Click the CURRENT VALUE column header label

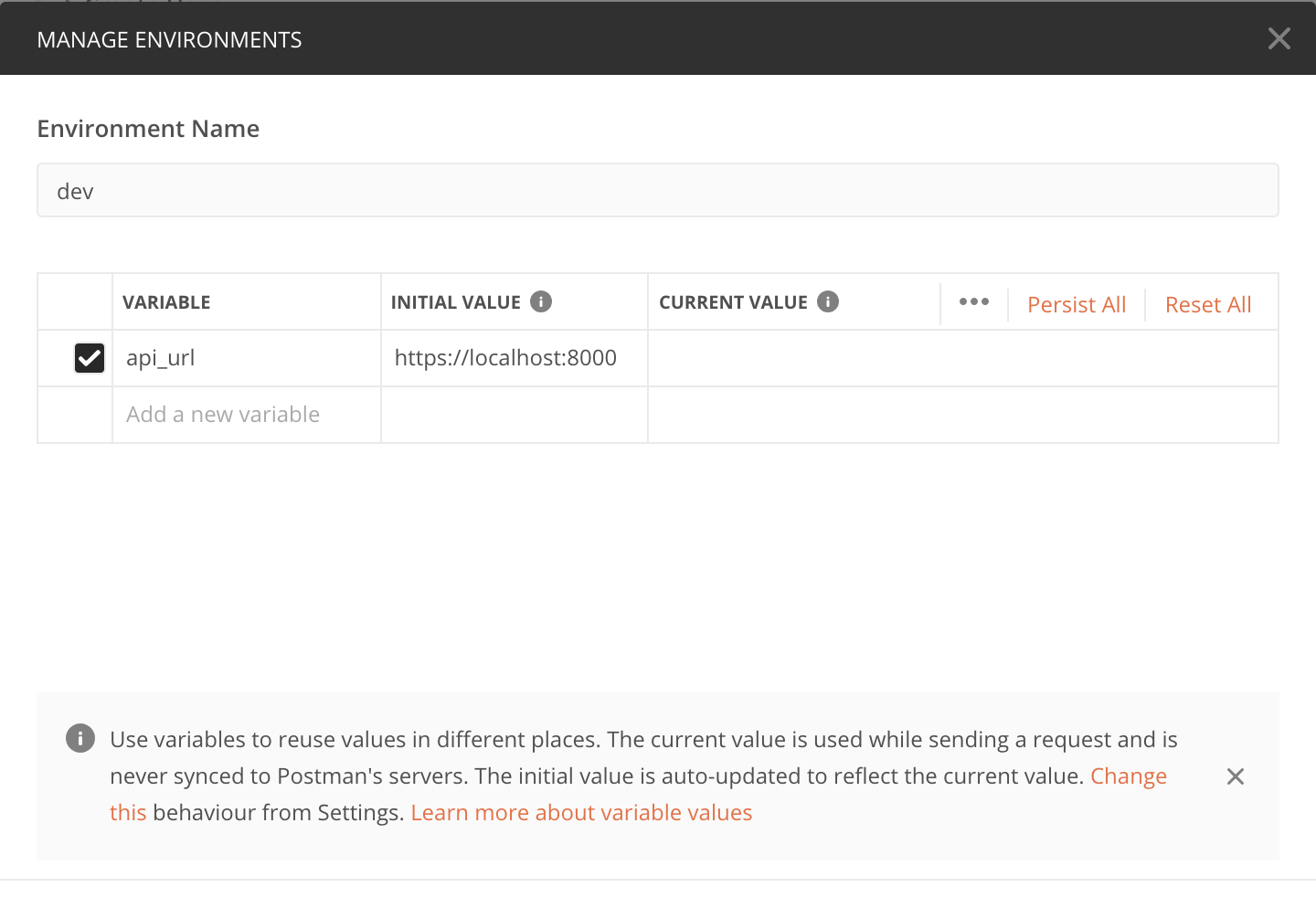pyautogui.click(x=733, y=302)
